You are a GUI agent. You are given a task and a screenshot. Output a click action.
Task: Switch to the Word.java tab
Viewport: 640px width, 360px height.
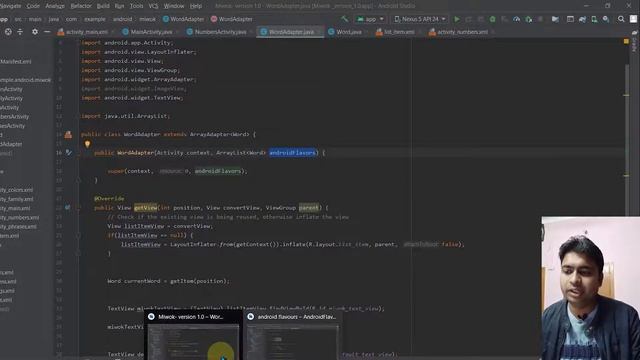[348, 32]
